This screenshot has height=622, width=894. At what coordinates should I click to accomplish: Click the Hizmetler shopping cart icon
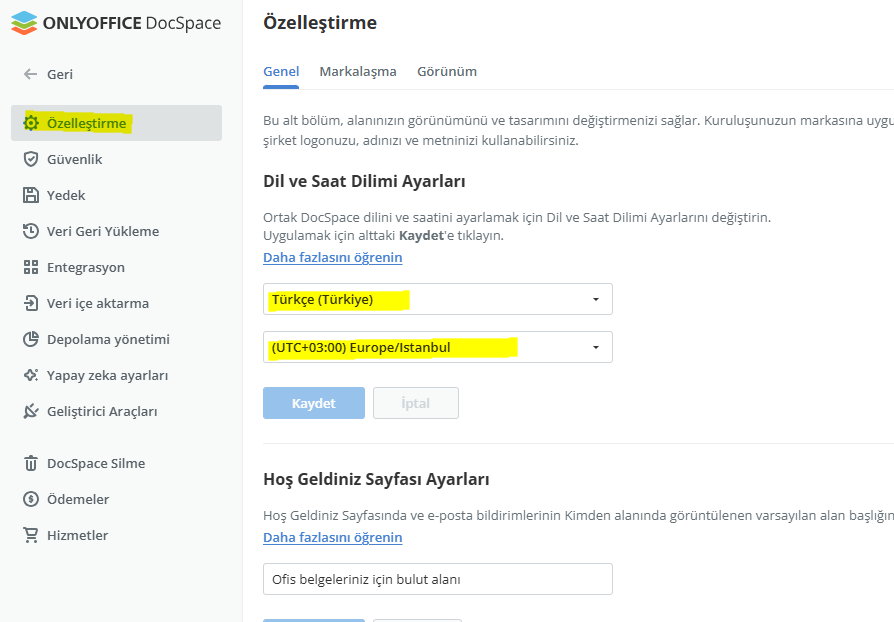31,535
